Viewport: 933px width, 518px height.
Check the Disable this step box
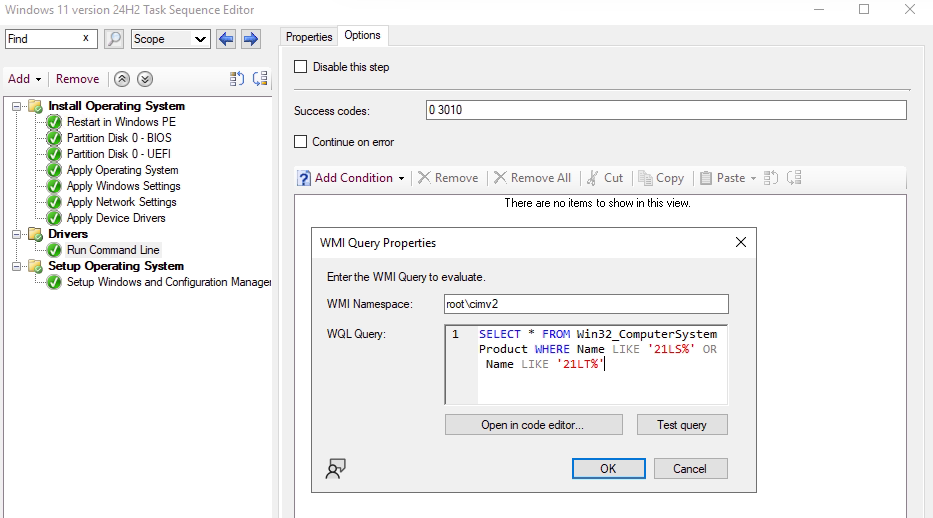(x=301, y=67)
